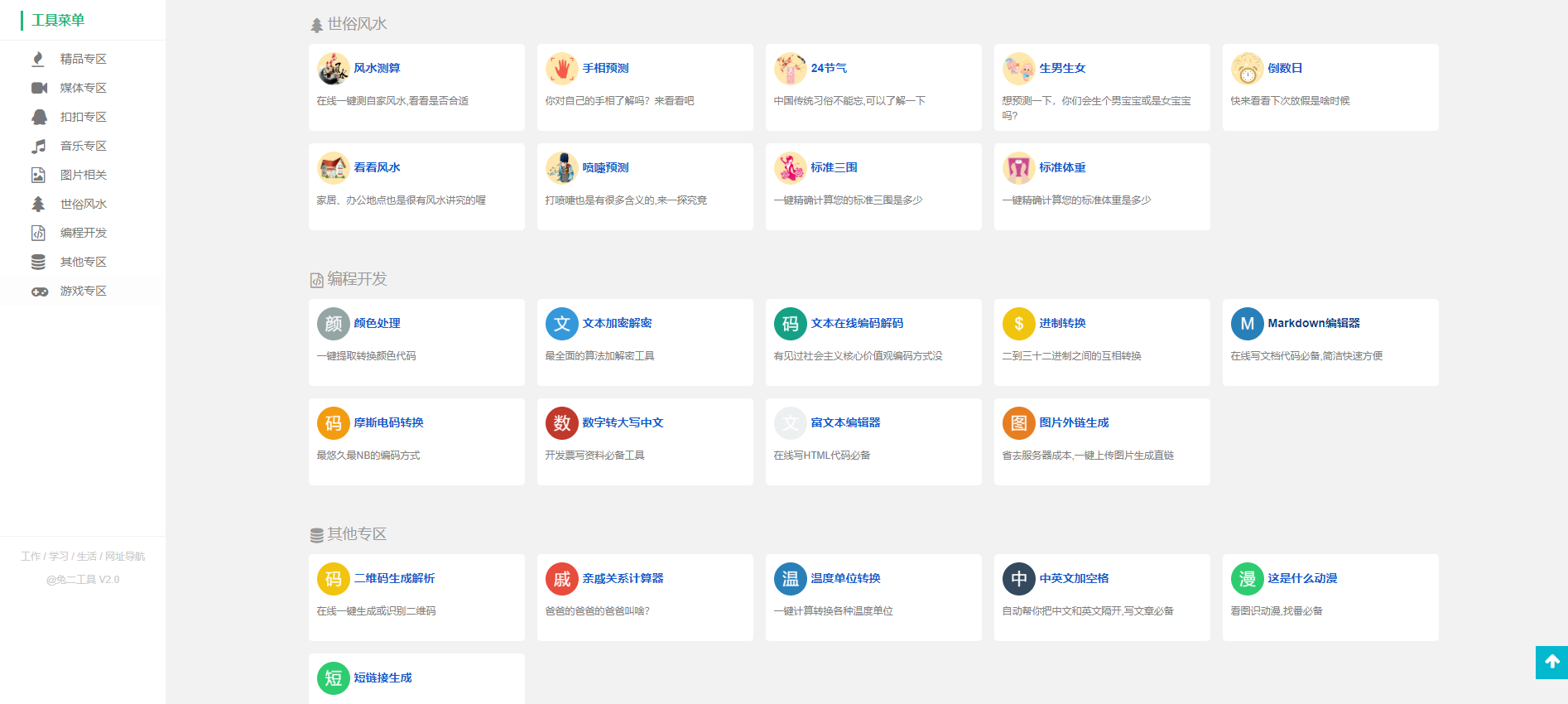The width and height of the screenshot is (1568, 704).
Task: Open the Markdown编辑器 title link
Action: click(1314, 323)
